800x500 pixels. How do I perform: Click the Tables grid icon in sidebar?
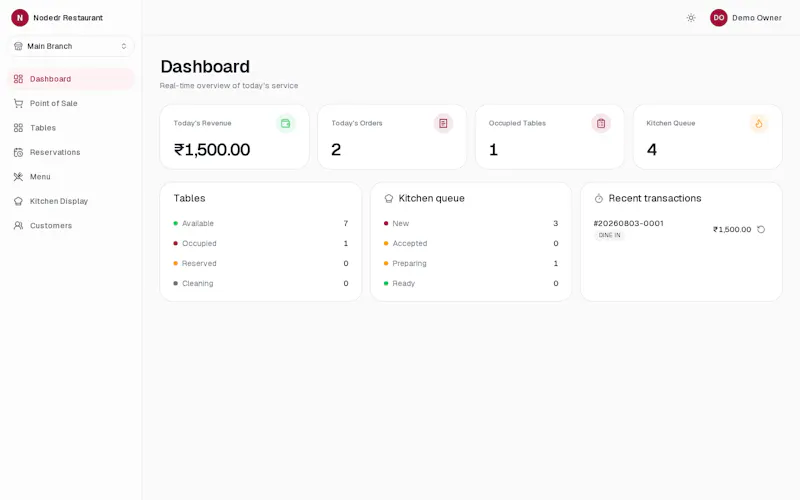(18, 128)
